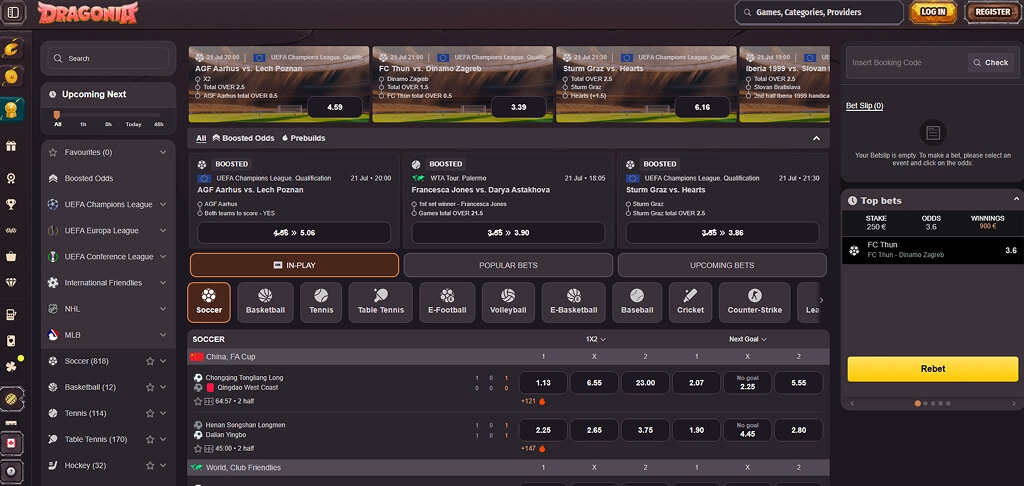Go to next Top bets carousel slide arrow
Screen dimensions: 1024x486
[x=1014, y=404]
